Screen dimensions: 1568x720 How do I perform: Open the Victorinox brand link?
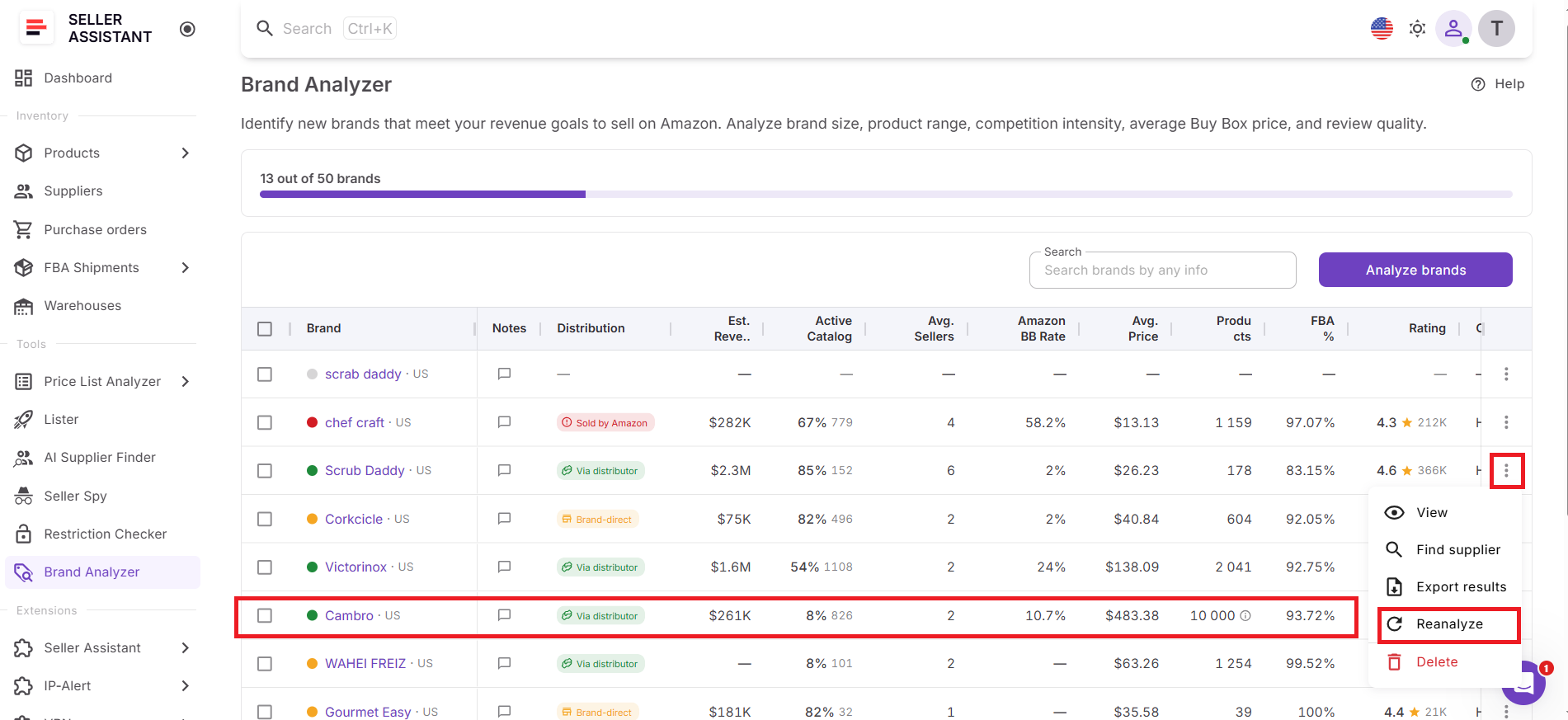click(356, 567)
